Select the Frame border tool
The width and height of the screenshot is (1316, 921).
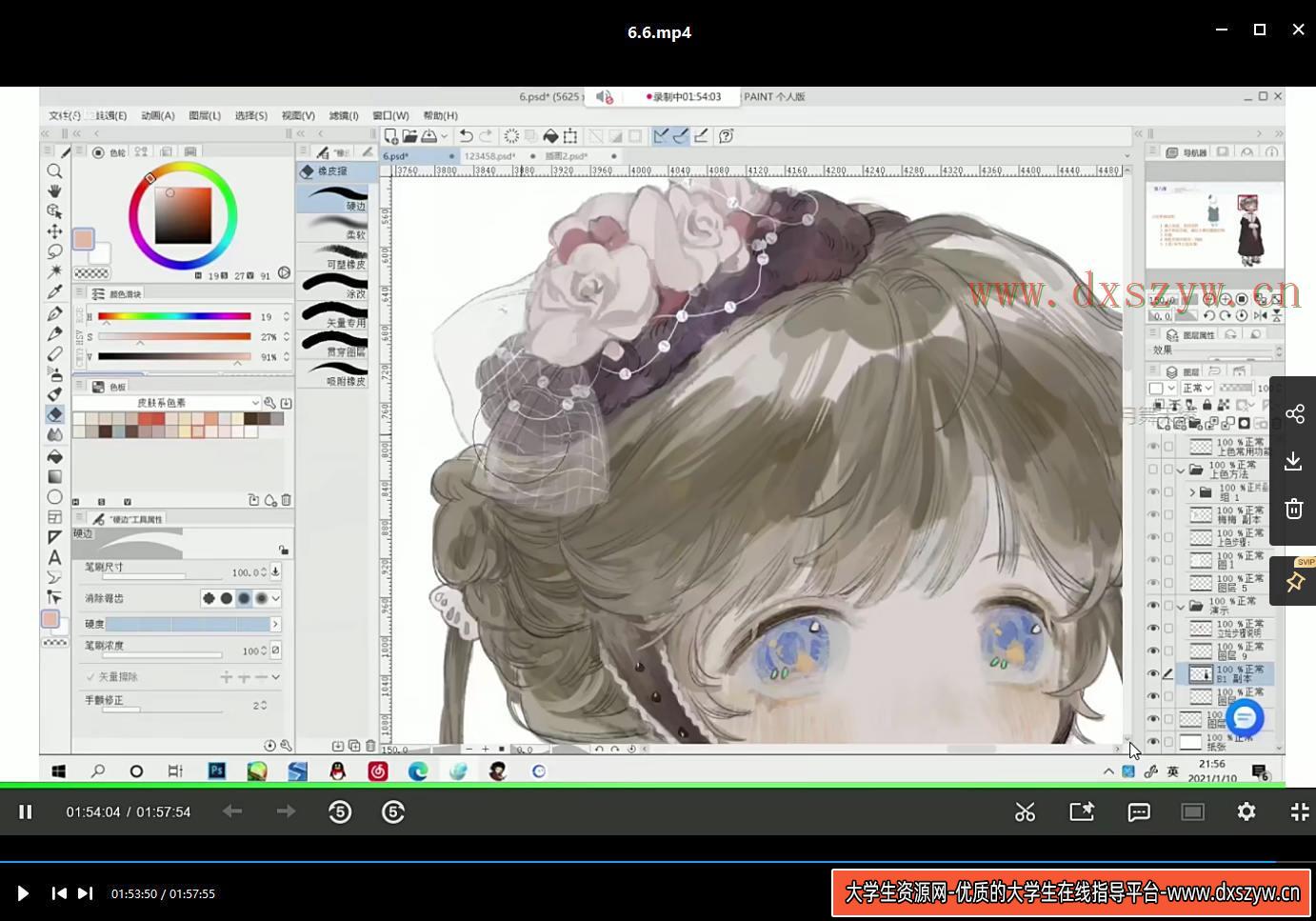(x=54, y=517)
